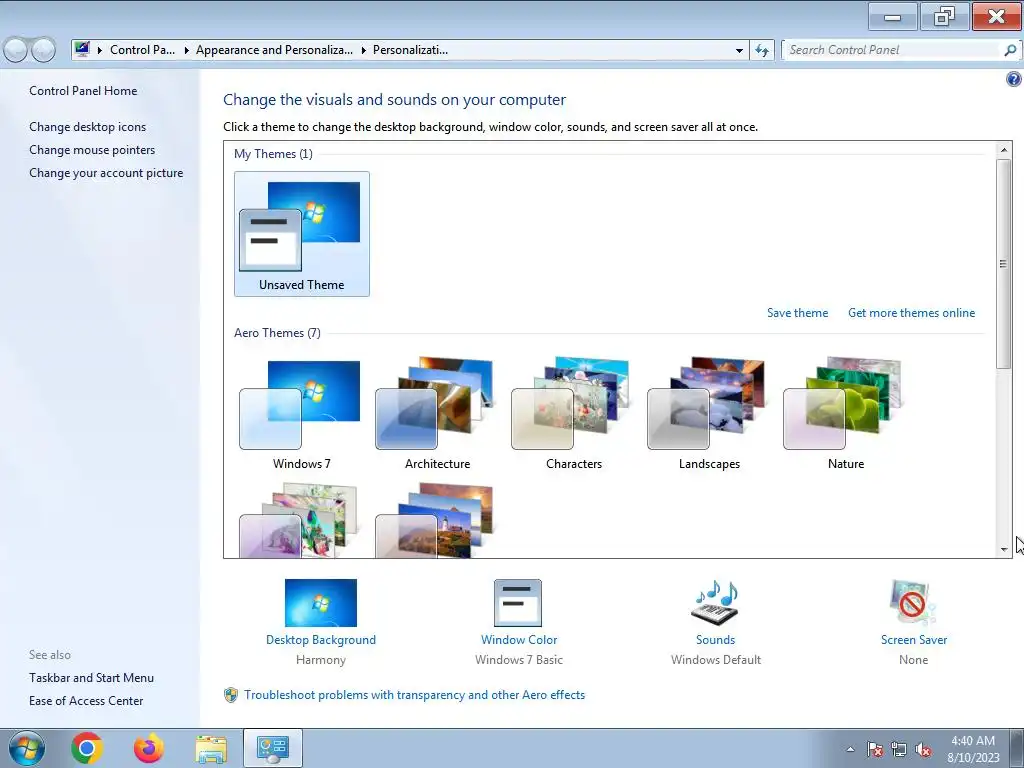Expand the arrow before Control Panel breadcrumb
This screenshot has width=1024, height=768.
[x=100, y=50]
